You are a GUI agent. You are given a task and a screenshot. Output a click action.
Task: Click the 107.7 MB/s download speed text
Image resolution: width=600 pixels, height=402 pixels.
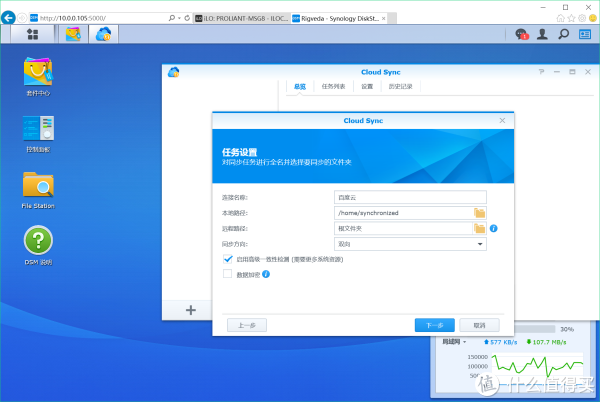coord(546,342)
